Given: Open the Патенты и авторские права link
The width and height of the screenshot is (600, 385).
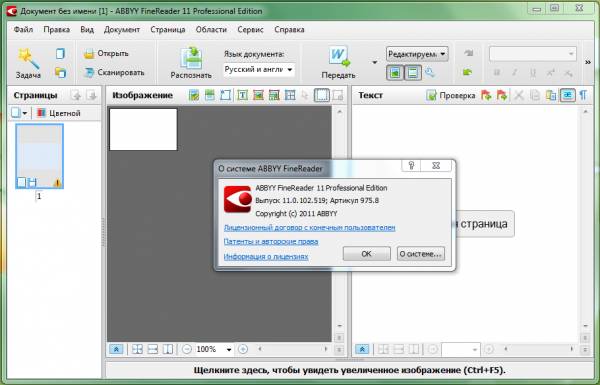Looking at the screenshot, I should point(271,241).
